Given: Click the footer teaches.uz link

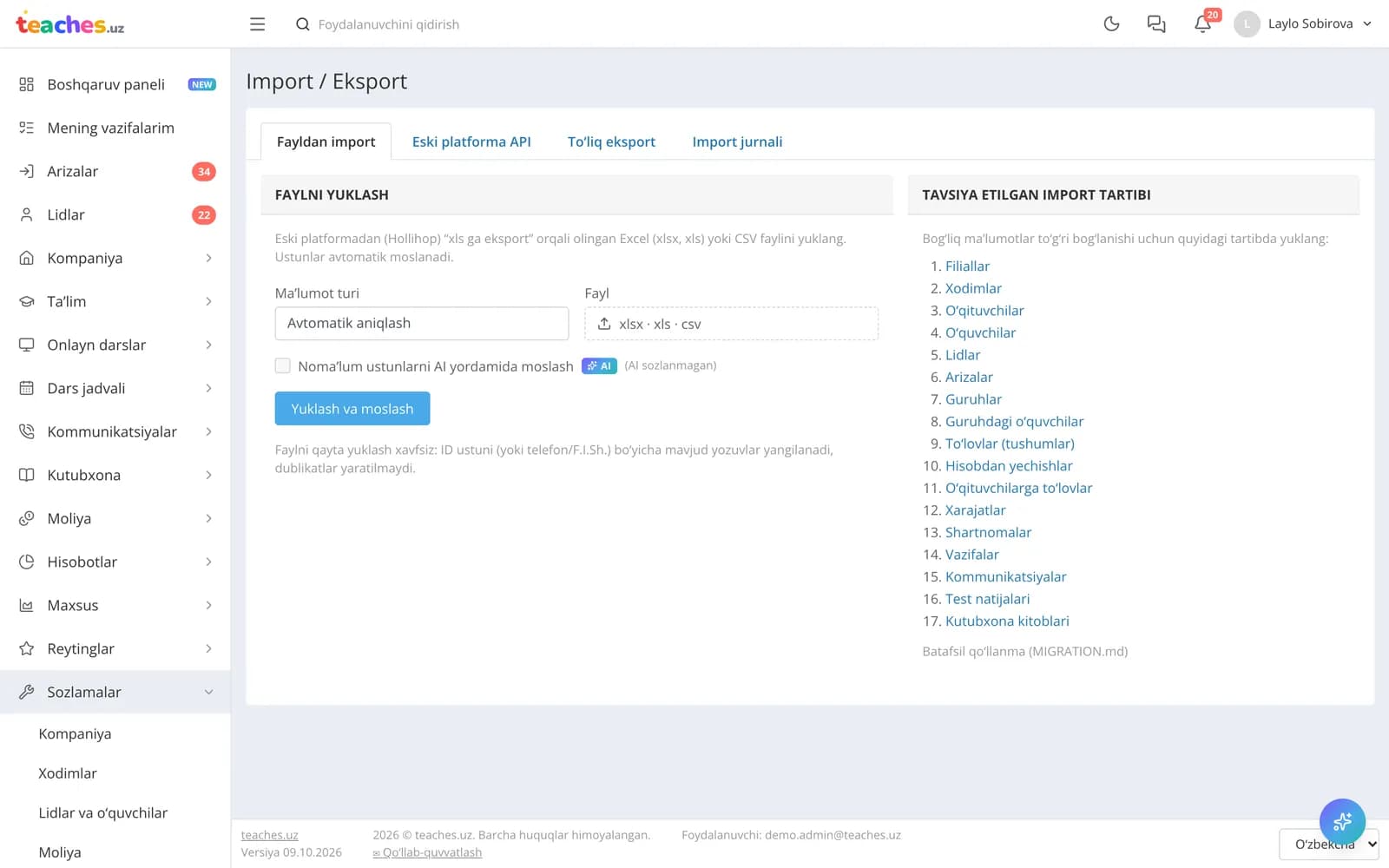Looking at the screenshot, I should (270, 835).
